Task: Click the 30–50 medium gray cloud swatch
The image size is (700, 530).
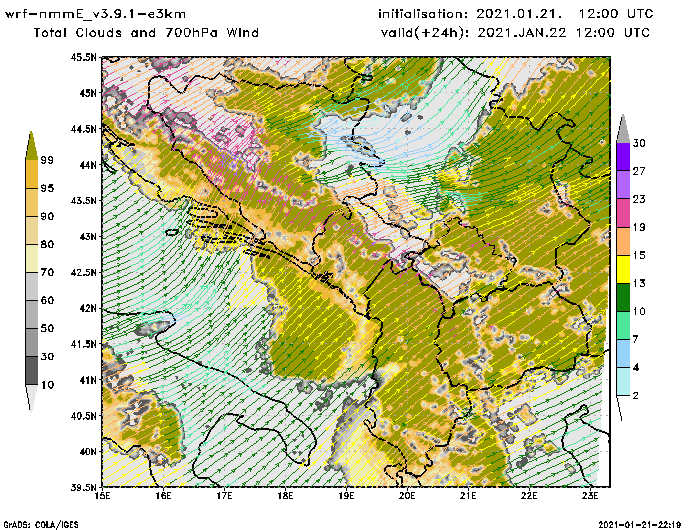Action: [x=31, y=342]
